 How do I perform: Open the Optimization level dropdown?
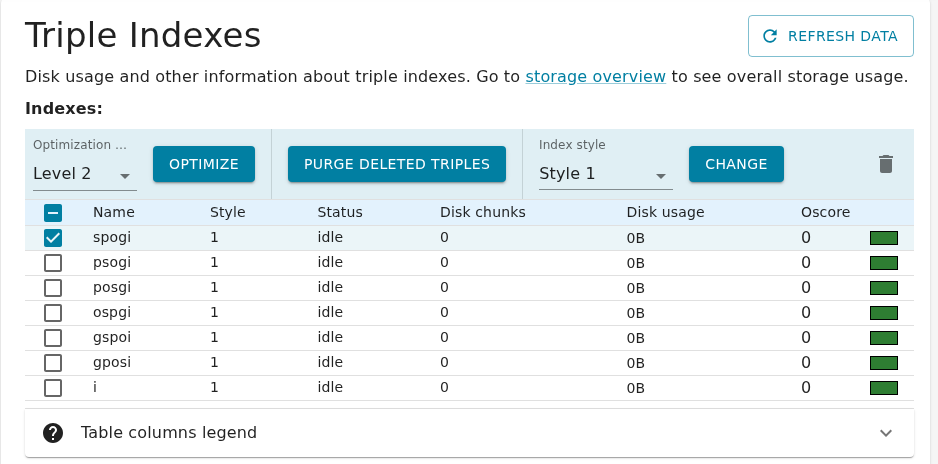(x=84, y=174)
